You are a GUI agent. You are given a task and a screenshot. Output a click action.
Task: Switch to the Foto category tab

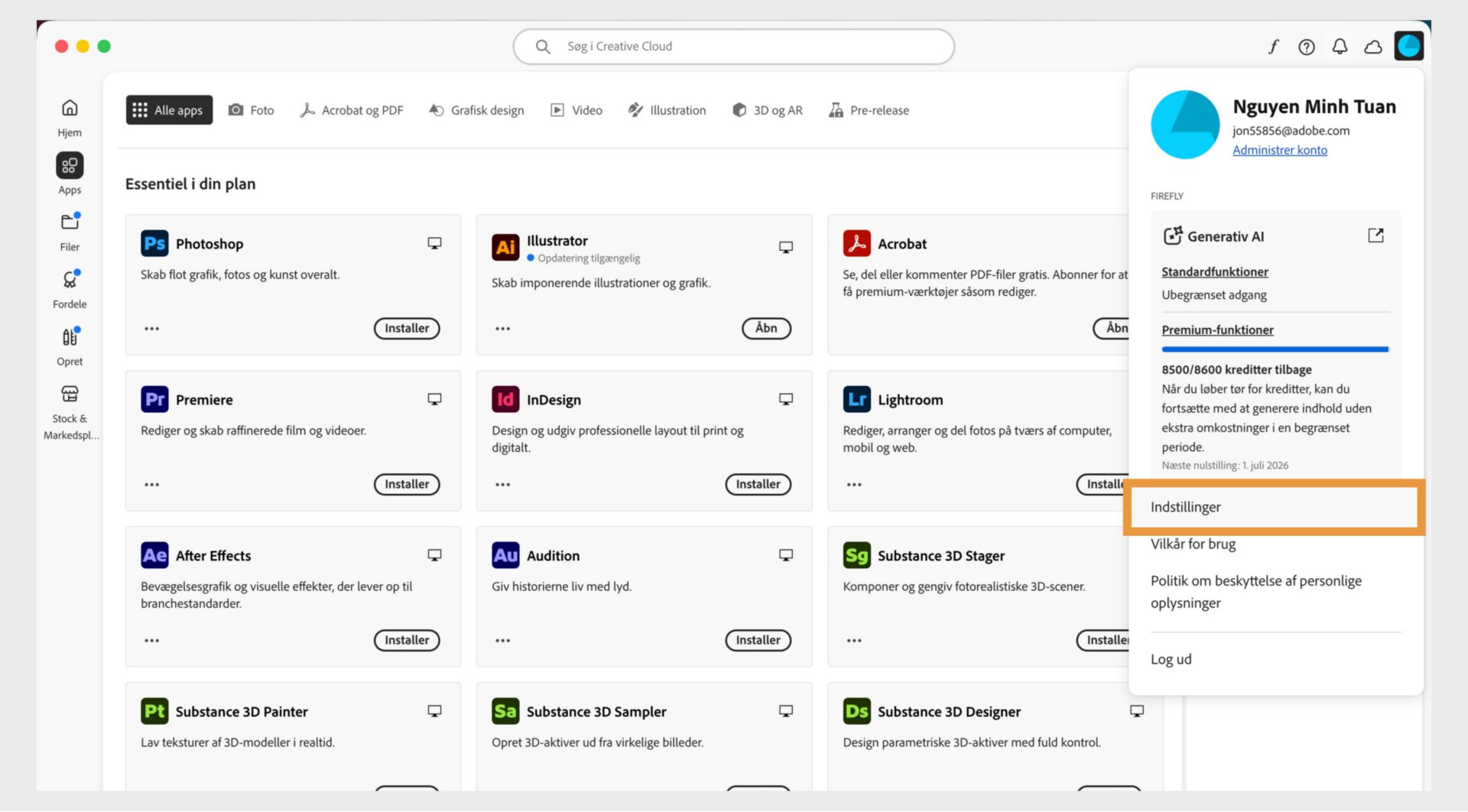(252, 110)
